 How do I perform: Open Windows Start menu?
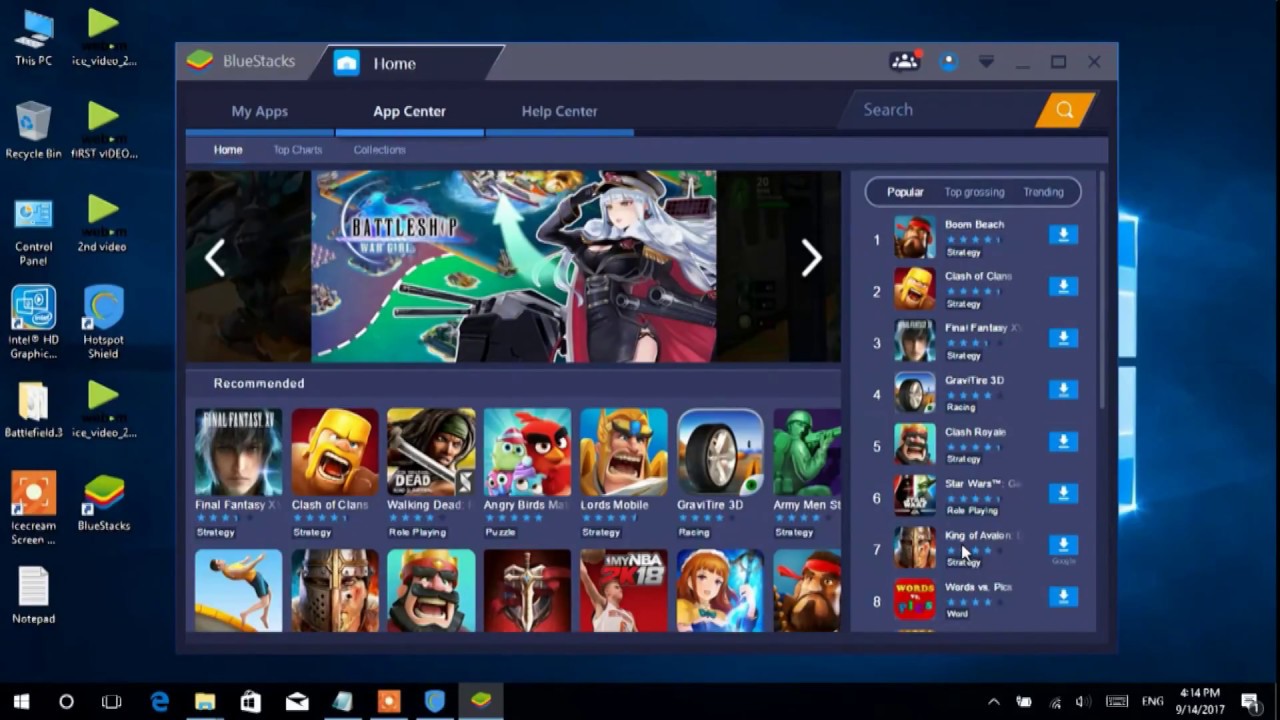pos(21,702)
